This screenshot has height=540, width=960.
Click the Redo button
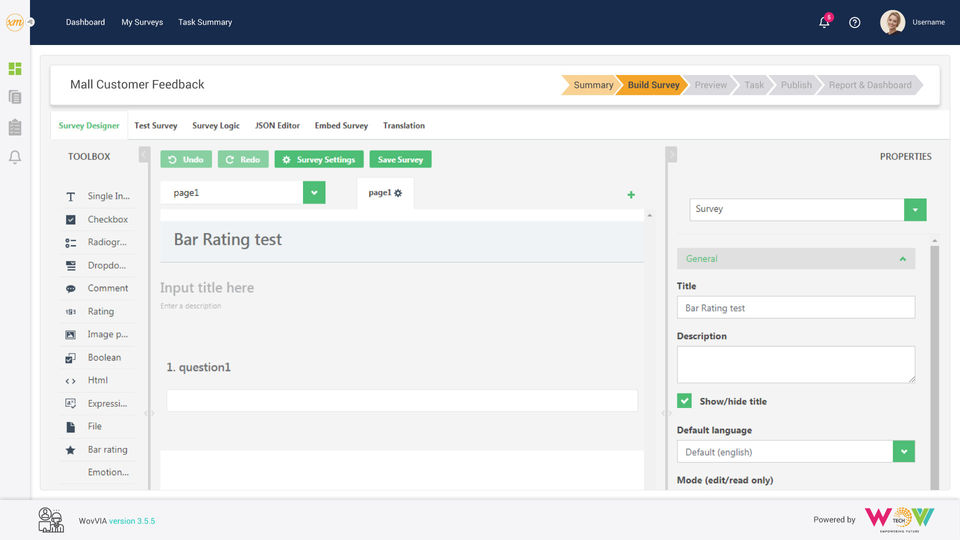pos(243,159)
